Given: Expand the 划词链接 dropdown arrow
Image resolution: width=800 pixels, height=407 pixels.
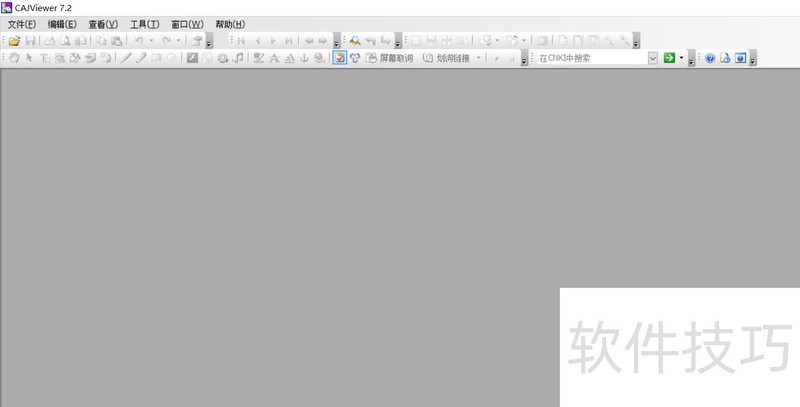Looking at the screenshot, I should 479,58.
